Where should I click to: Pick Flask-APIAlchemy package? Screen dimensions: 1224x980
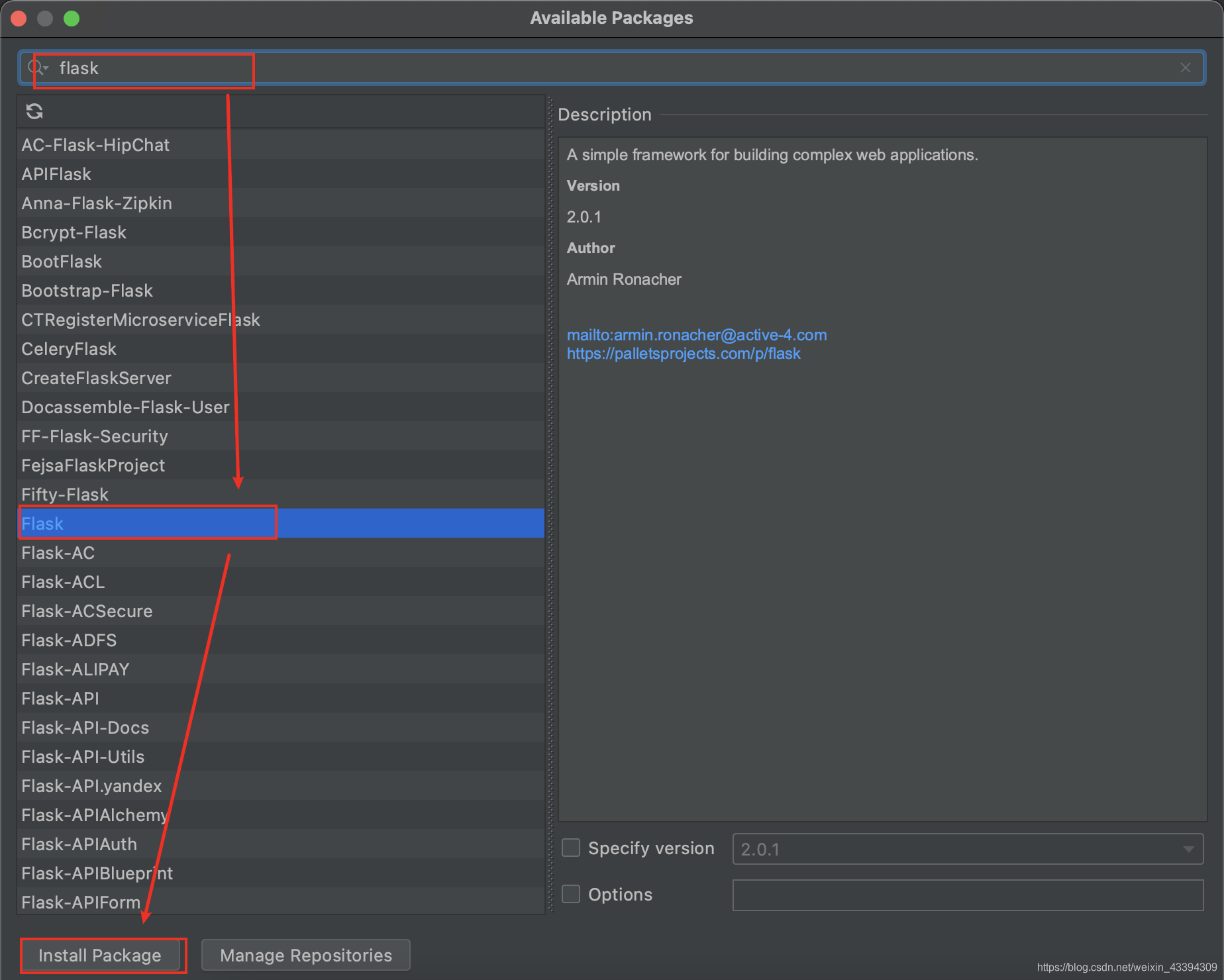281,814
